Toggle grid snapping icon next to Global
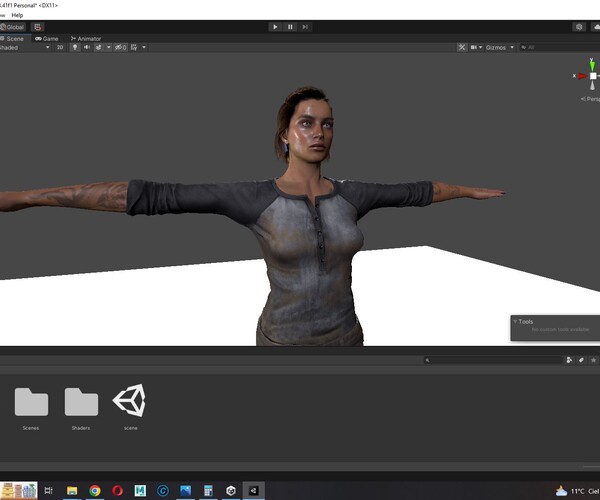The width and height of the screenshot is (600, 500). (38, 27)
